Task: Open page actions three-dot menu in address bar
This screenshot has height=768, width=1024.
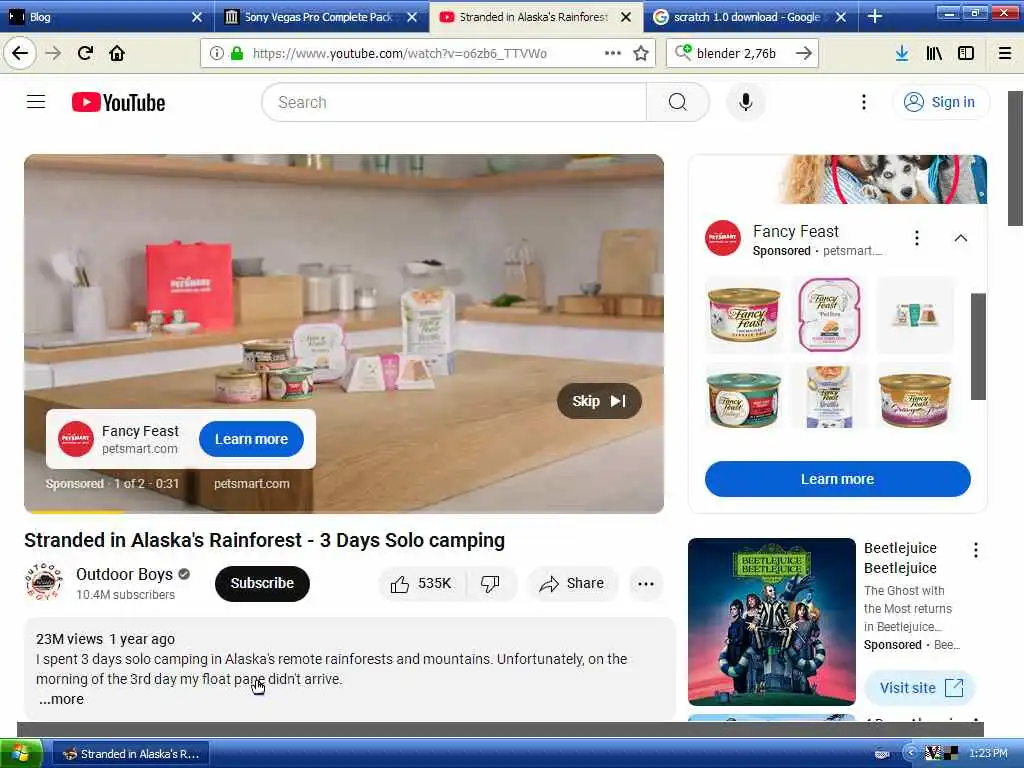Action: [613, 53]
